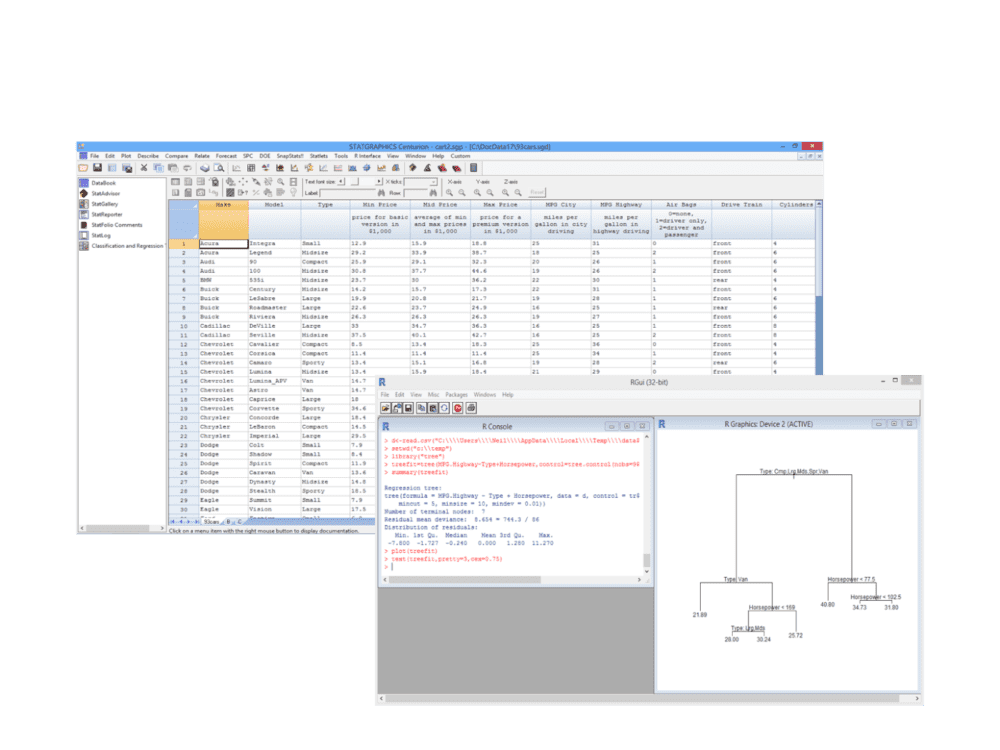Select StatReporter in the navigation pane
This screenshot has width=1000, height=750.
click(x=105, y=214)
